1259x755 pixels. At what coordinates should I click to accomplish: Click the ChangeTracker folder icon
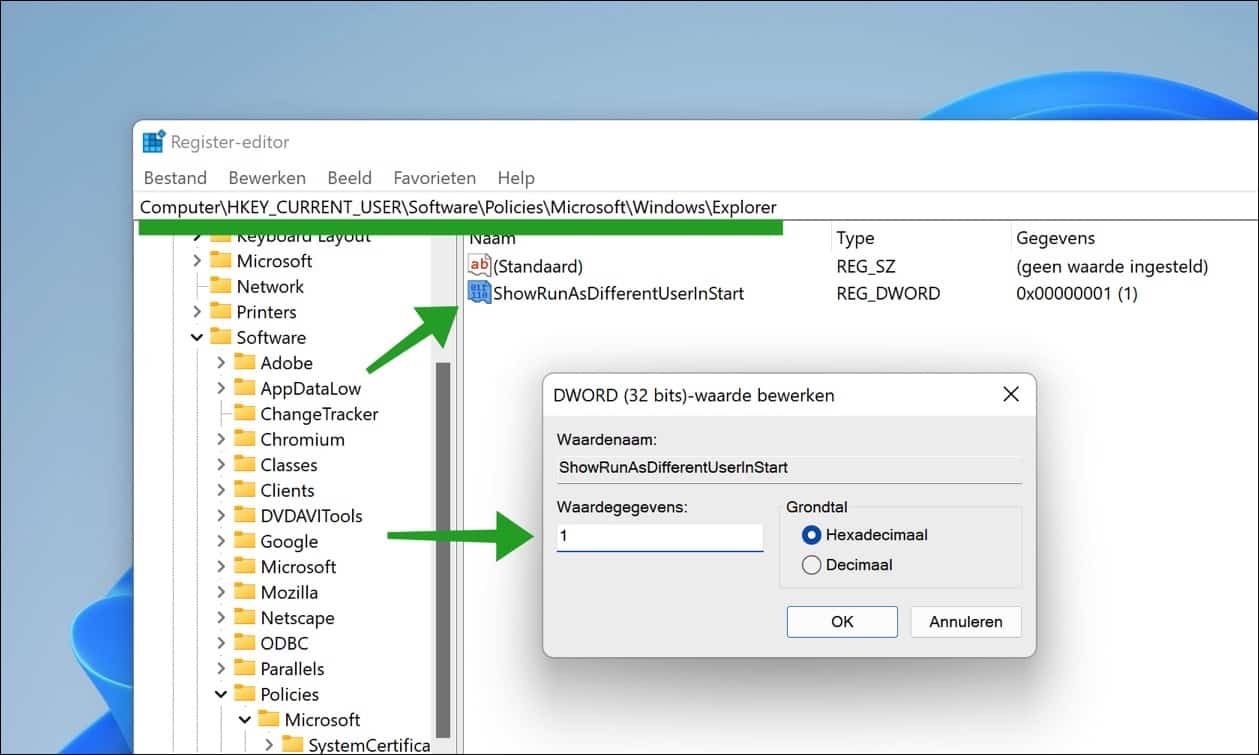tap(245, 413)
